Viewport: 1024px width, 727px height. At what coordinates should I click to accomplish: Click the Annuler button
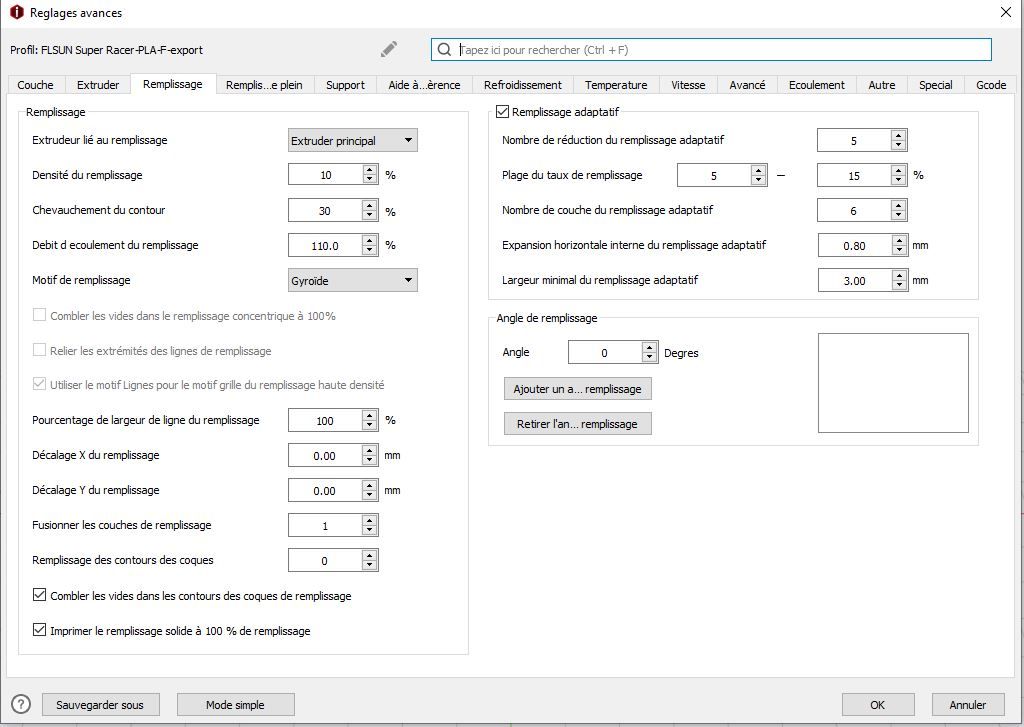[x=967, y=705]
